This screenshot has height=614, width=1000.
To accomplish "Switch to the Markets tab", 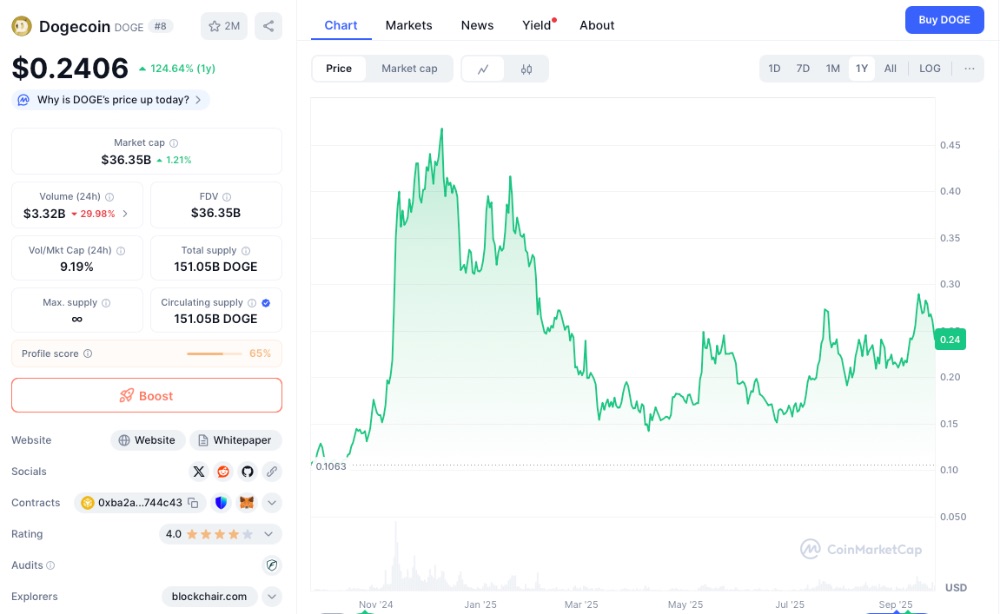I will point(409,25).
